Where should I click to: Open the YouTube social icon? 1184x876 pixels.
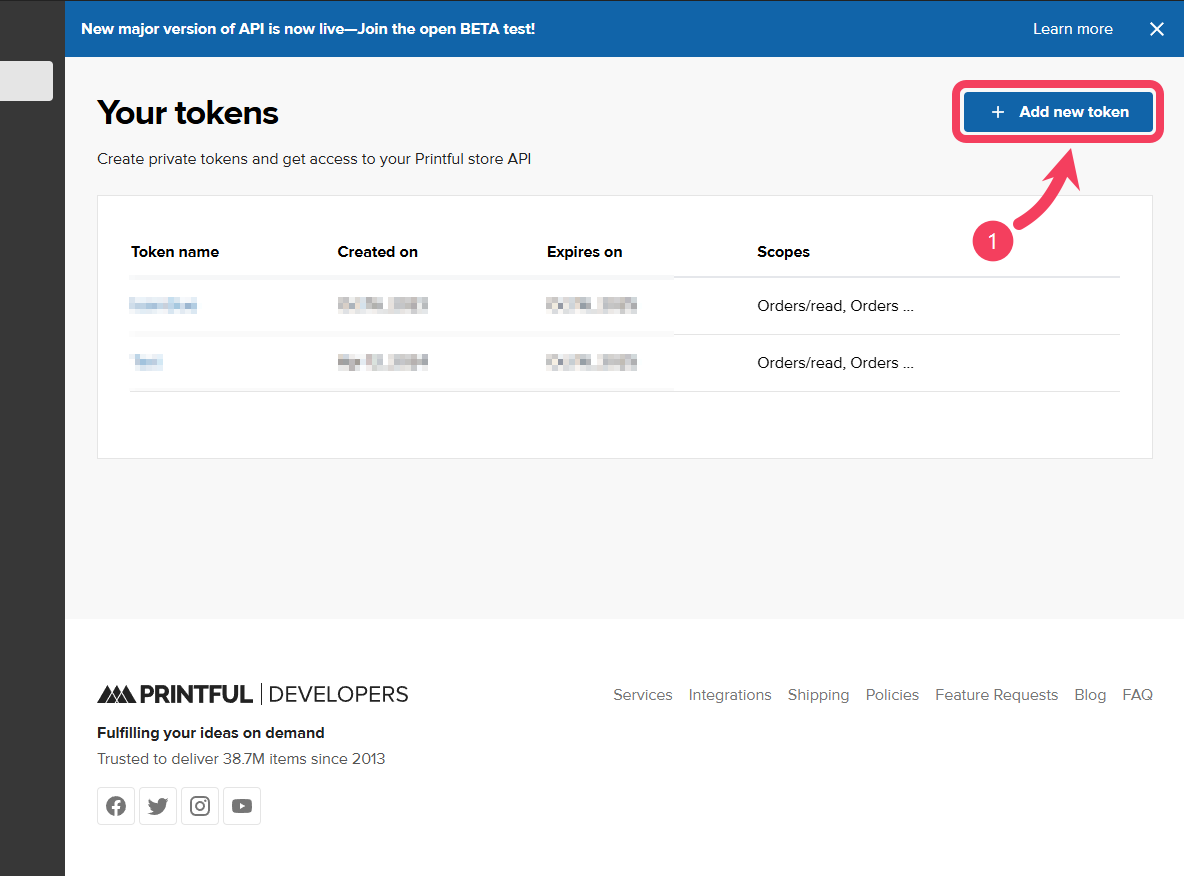(x=242, y=806)
